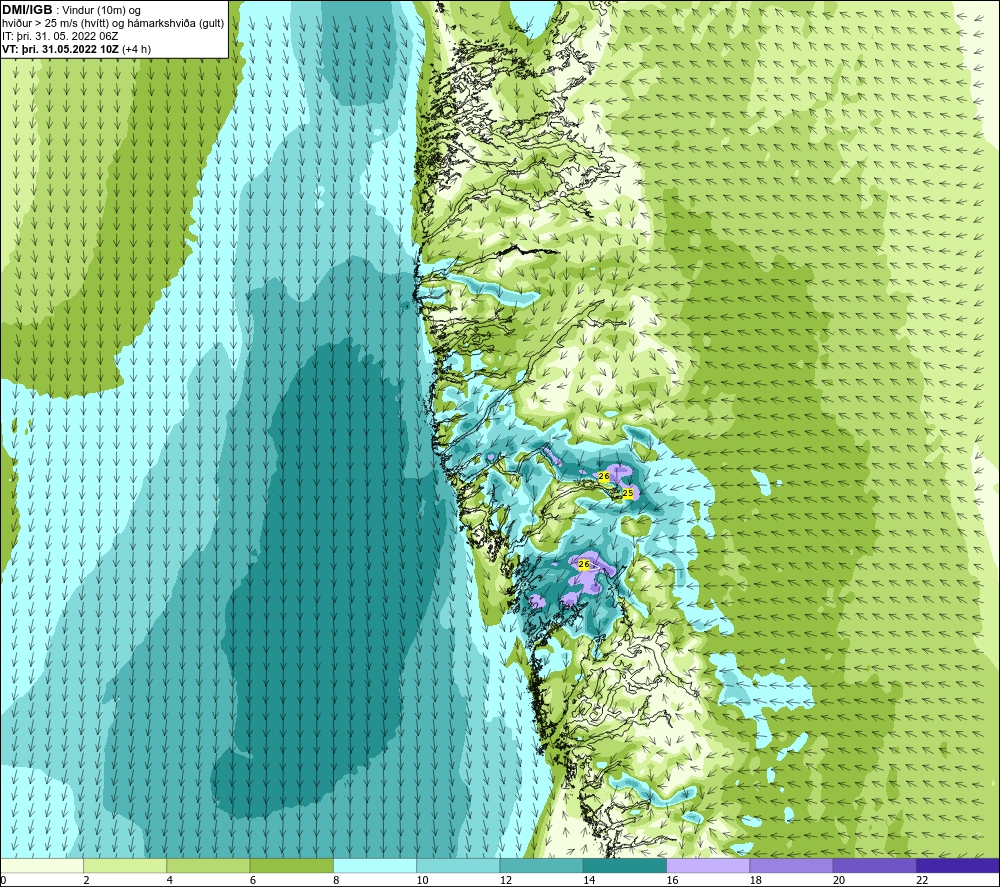Image resolution: width=1000 pixels, height=887 pixels.
Task: Pick the 10–12 turquoise legend swatch
Action: pyautogui.click(x=458, y=865)
